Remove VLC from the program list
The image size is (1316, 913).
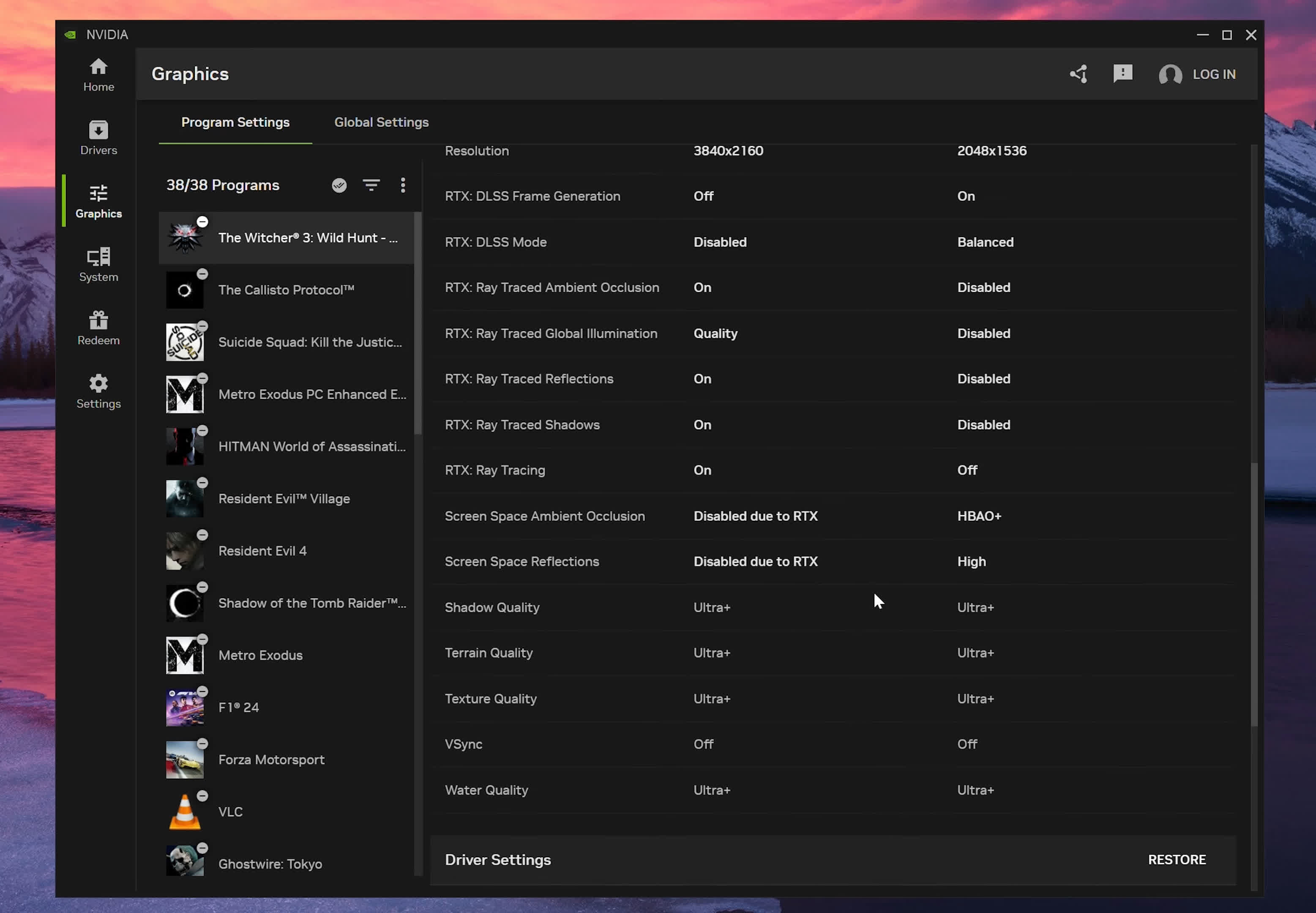tap(202, 796)
